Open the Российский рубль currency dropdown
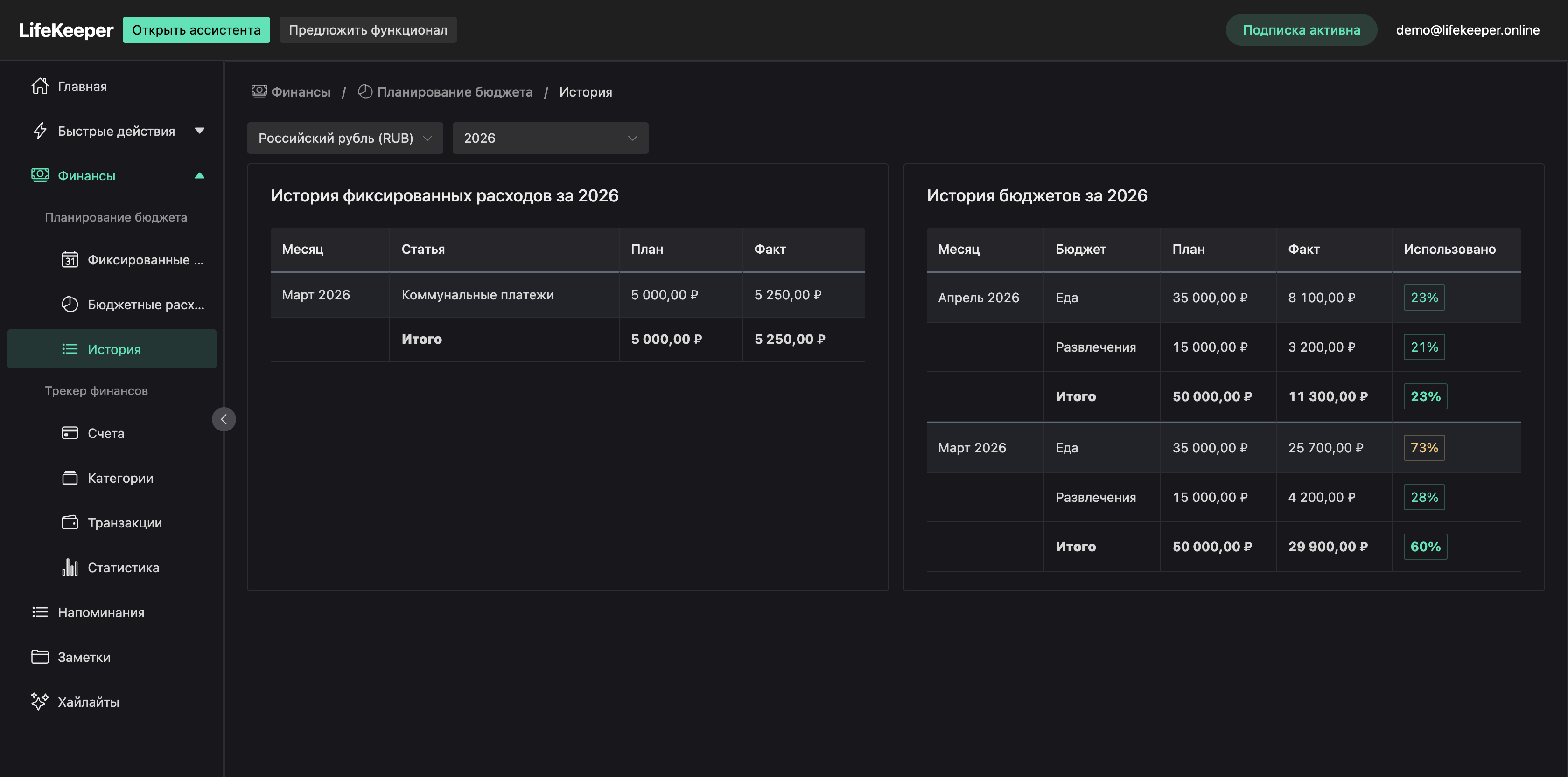The height and width of the screenshot is (777, 1568). click(x=344, y=138)
